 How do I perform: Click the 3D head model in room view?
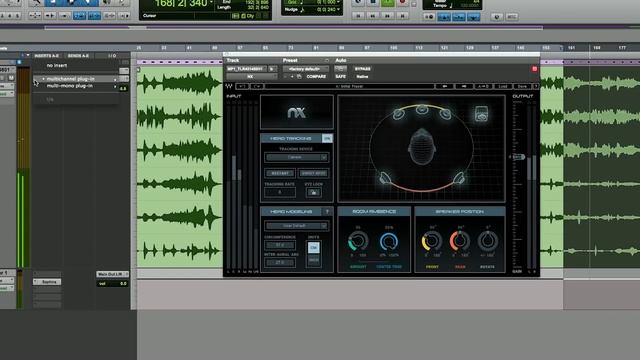(x=422, y=147)
